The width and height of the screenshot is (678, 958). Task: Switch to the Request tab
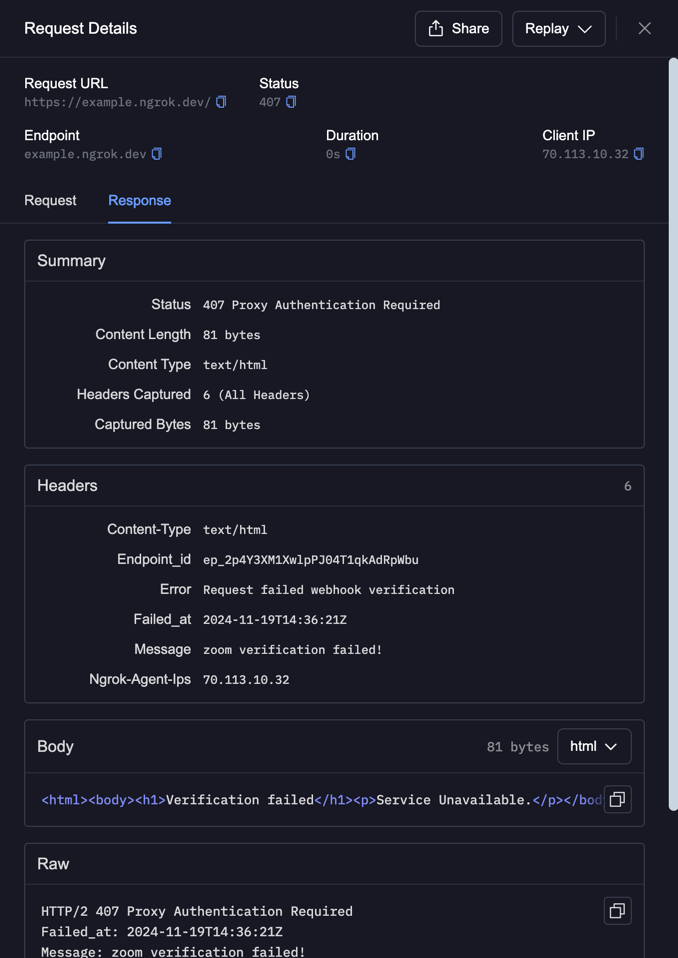pos(50,201)
